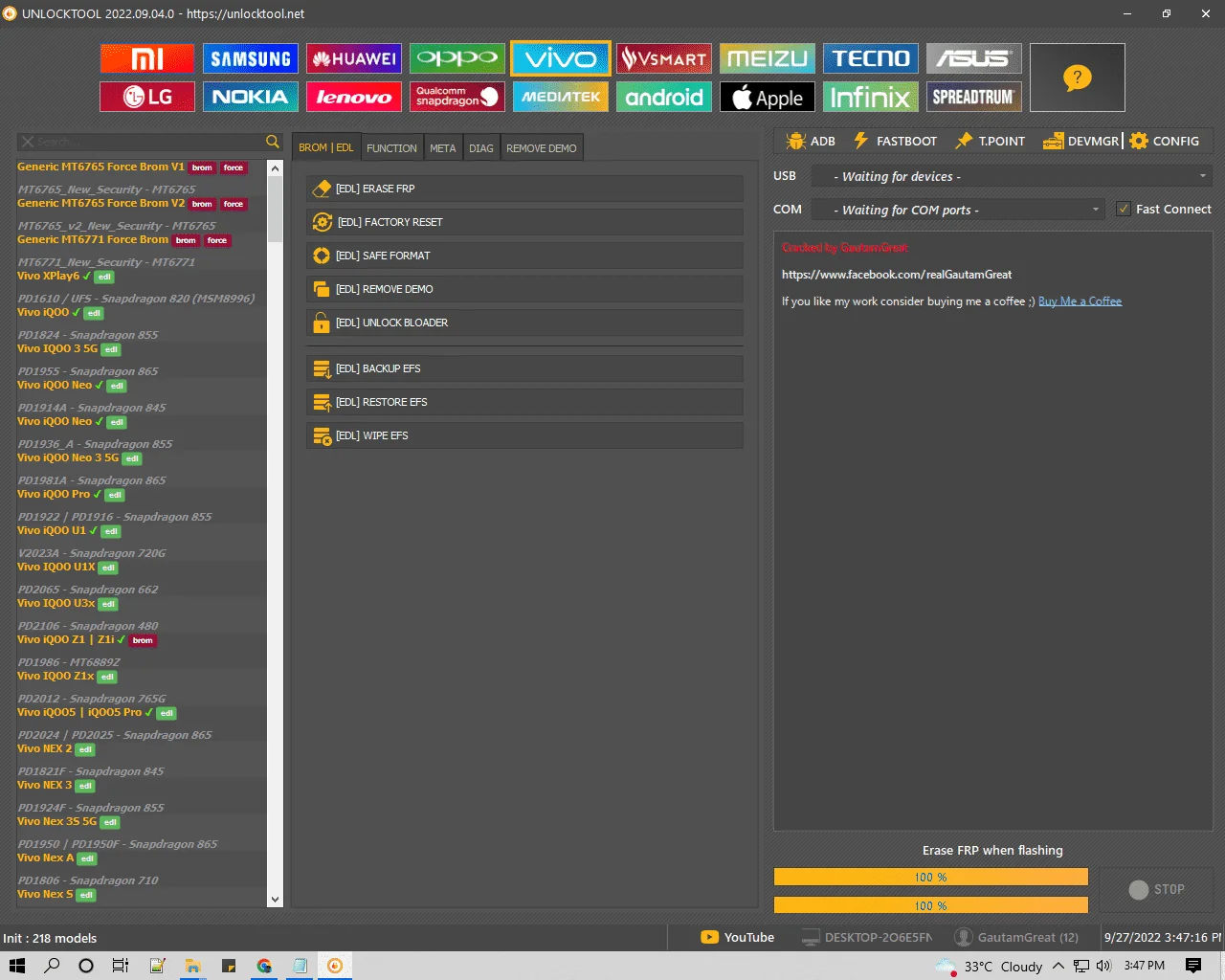The height and width of the screenshot is (980, 1225).
Task: Open the DEVMGR device manager
Action: click(1081, 141)
